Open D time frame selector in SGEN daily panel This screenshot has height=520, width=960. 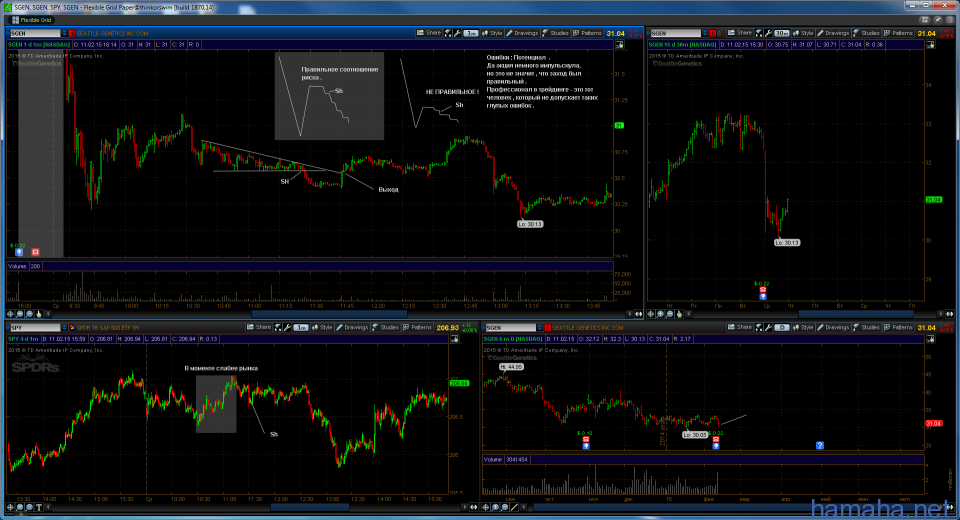pyautogui.click(x=782, y=328)
